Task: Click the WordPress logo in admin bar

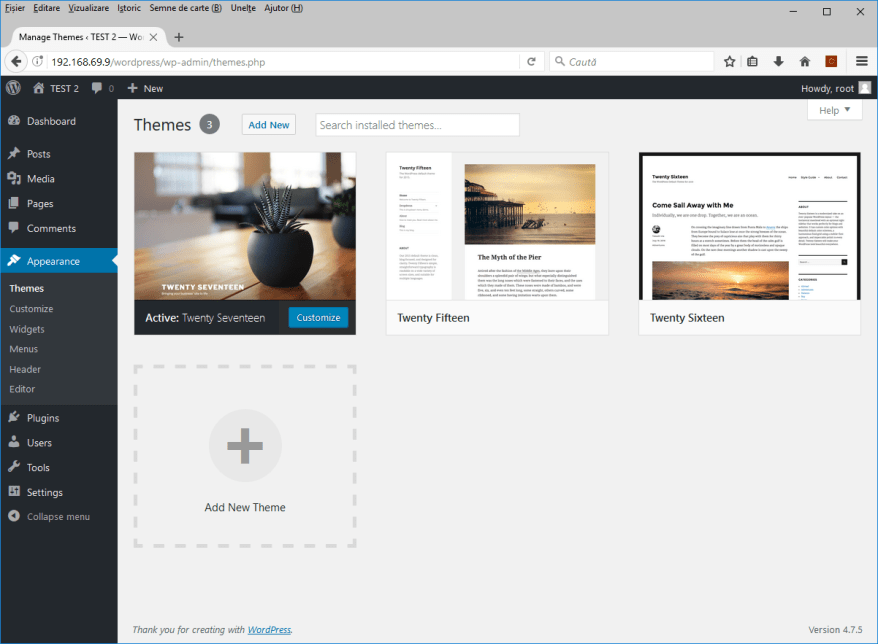Action: tap(13, 88)
